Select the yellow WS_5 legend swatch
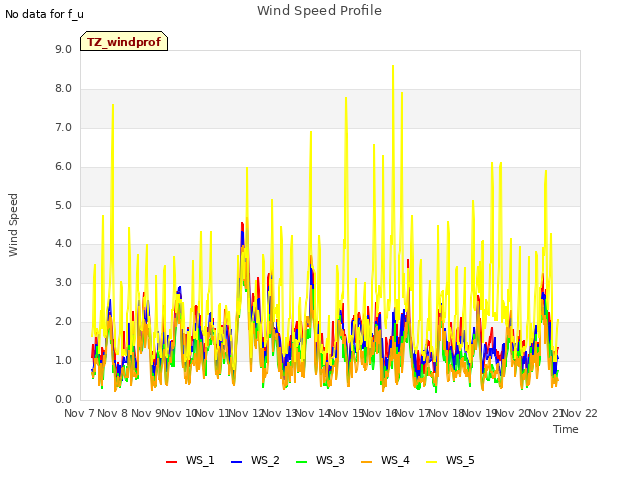 pyautogui.click(x=431, y=462)
